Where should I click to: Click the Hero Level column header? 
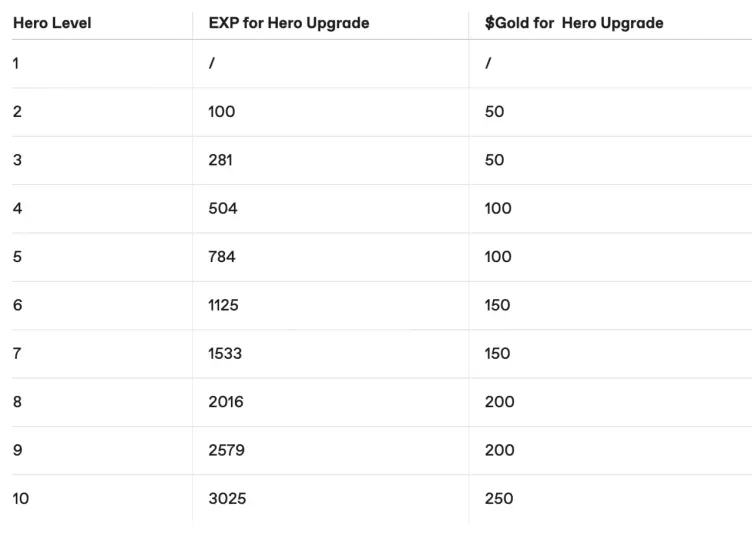pos(52,23)
